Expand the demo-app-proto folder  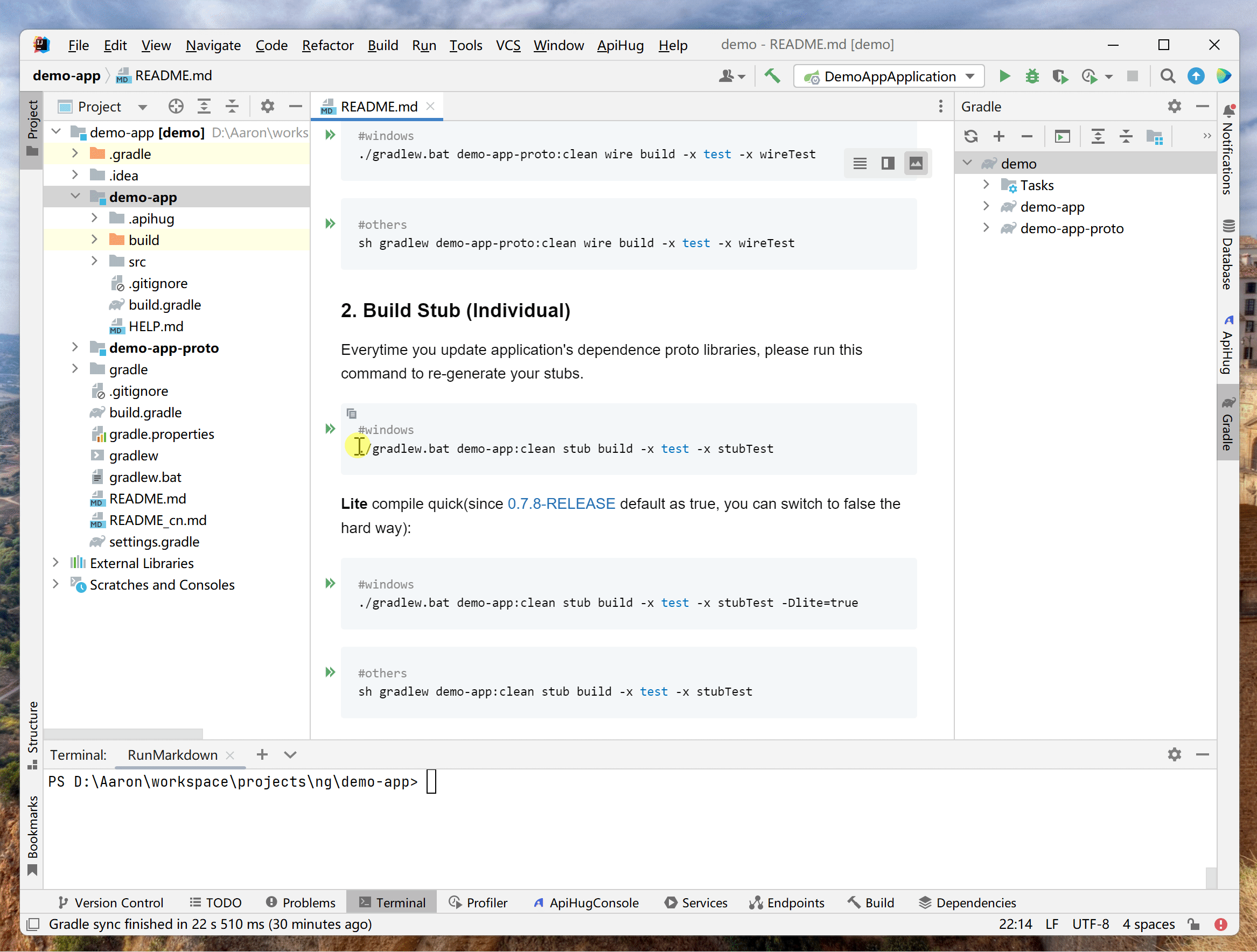75,347
